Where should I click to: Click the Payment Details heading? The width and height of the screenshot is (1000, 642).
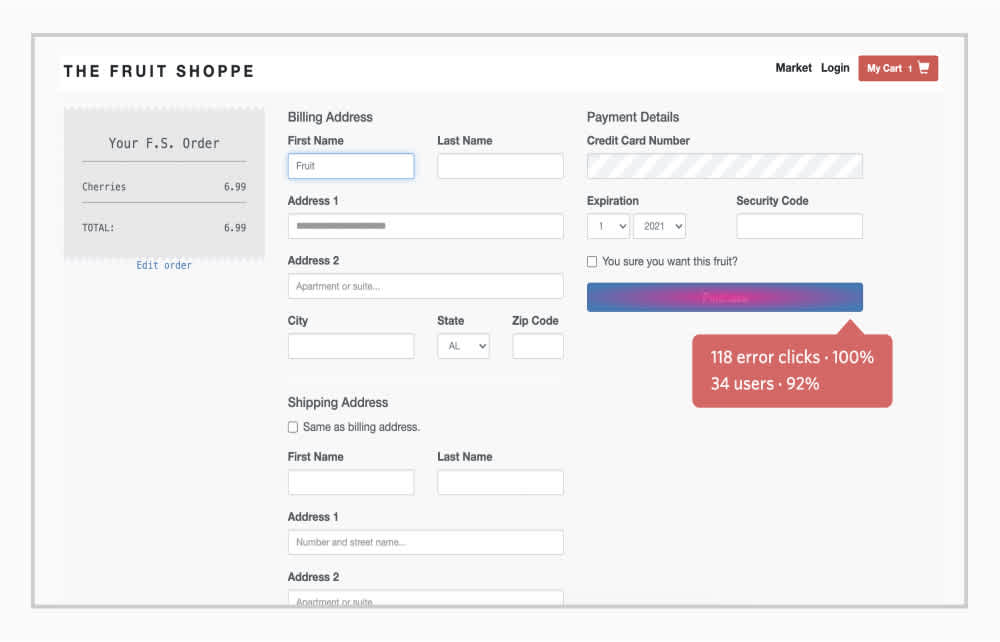[633, 117]
